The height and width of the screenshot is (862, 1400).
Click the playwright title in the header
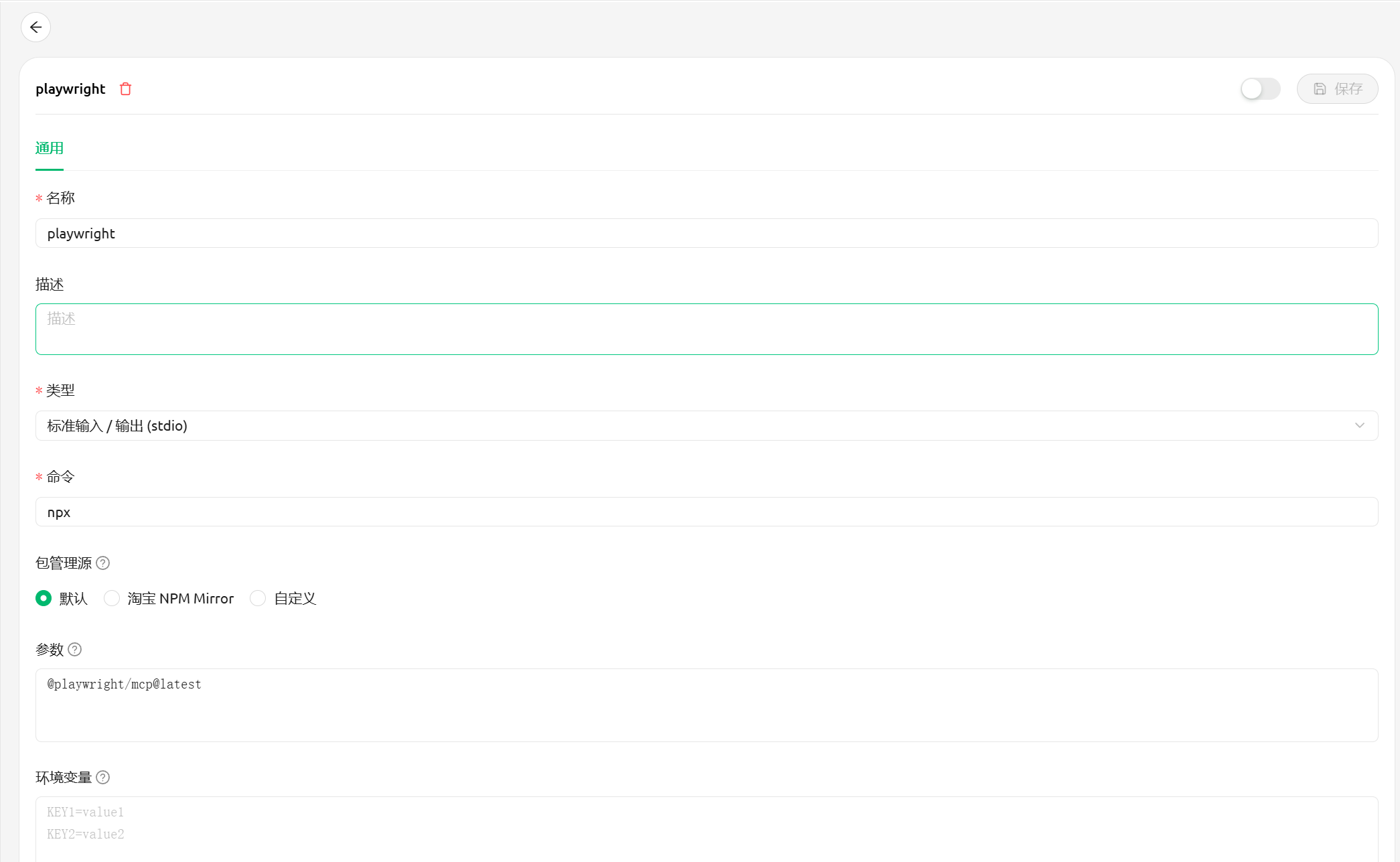tap(70, 89)
